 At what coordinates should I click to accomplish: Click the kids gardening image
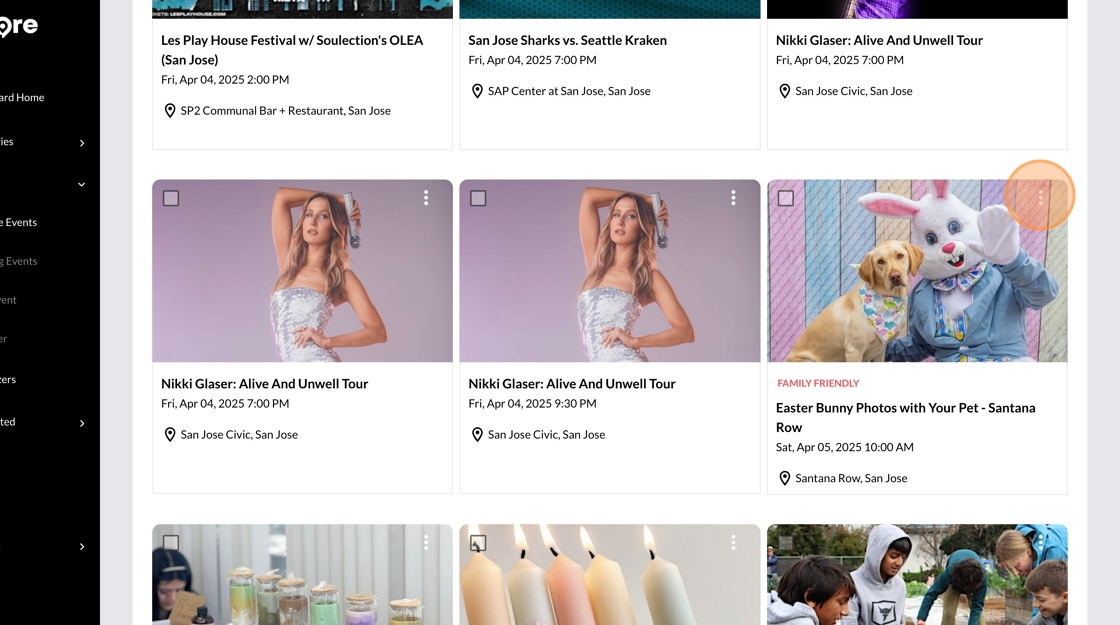(917, 575)
